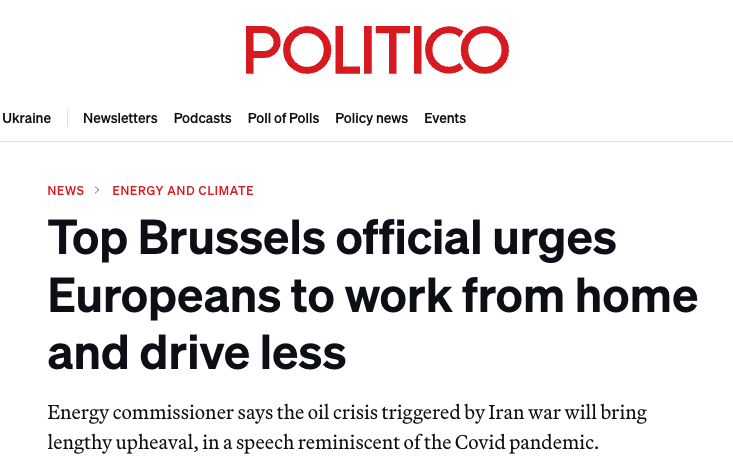Click the red NEWS breadcrumb link
Image resolution: width=733 pixels, height=469 pixels.
point(66,190)
